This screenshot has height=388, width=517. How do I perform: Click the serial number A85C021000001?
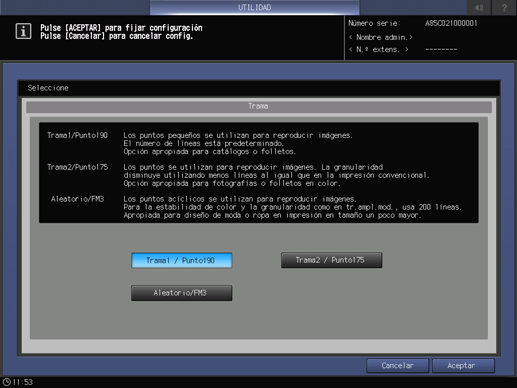(451, 23)
